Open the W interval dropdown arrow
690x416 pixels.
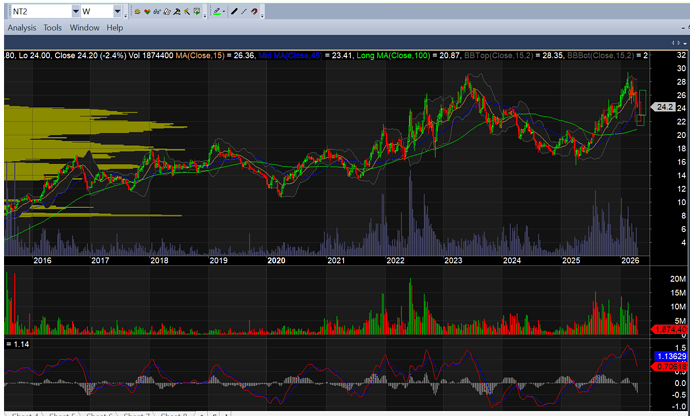[x=117, y=11]
